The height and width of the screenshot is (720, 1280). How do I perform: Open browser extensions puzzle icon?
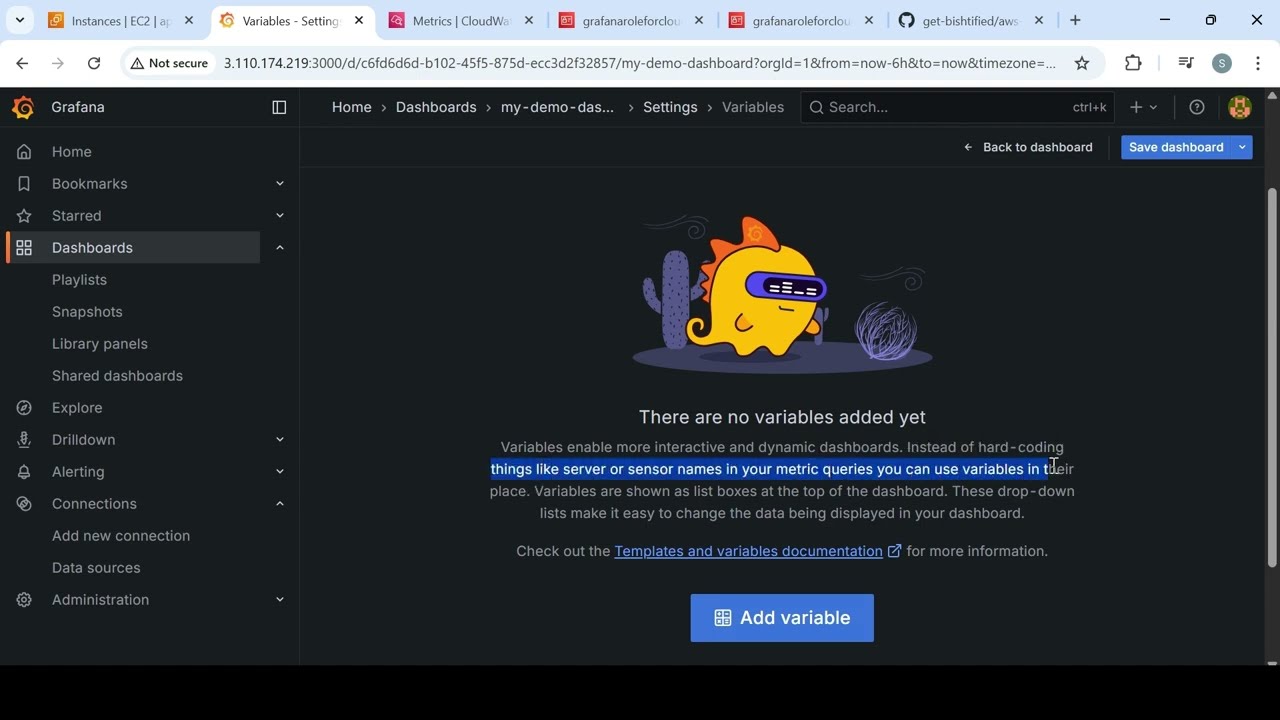[x=1133, y=63]
